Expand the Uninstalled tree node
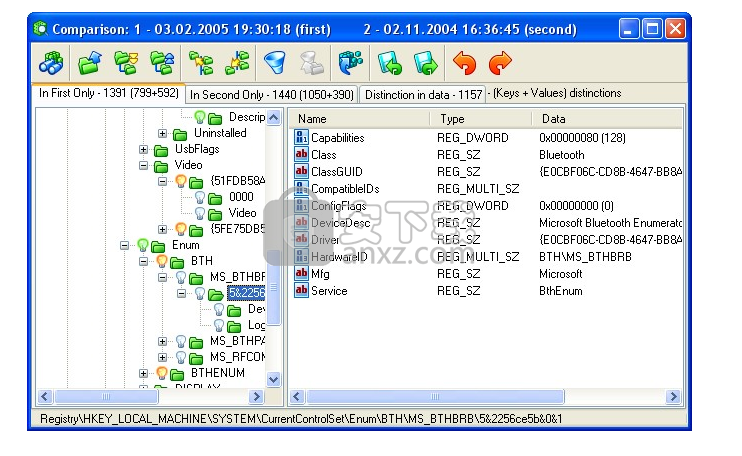The image size is (742, 456). coord(163,134)
